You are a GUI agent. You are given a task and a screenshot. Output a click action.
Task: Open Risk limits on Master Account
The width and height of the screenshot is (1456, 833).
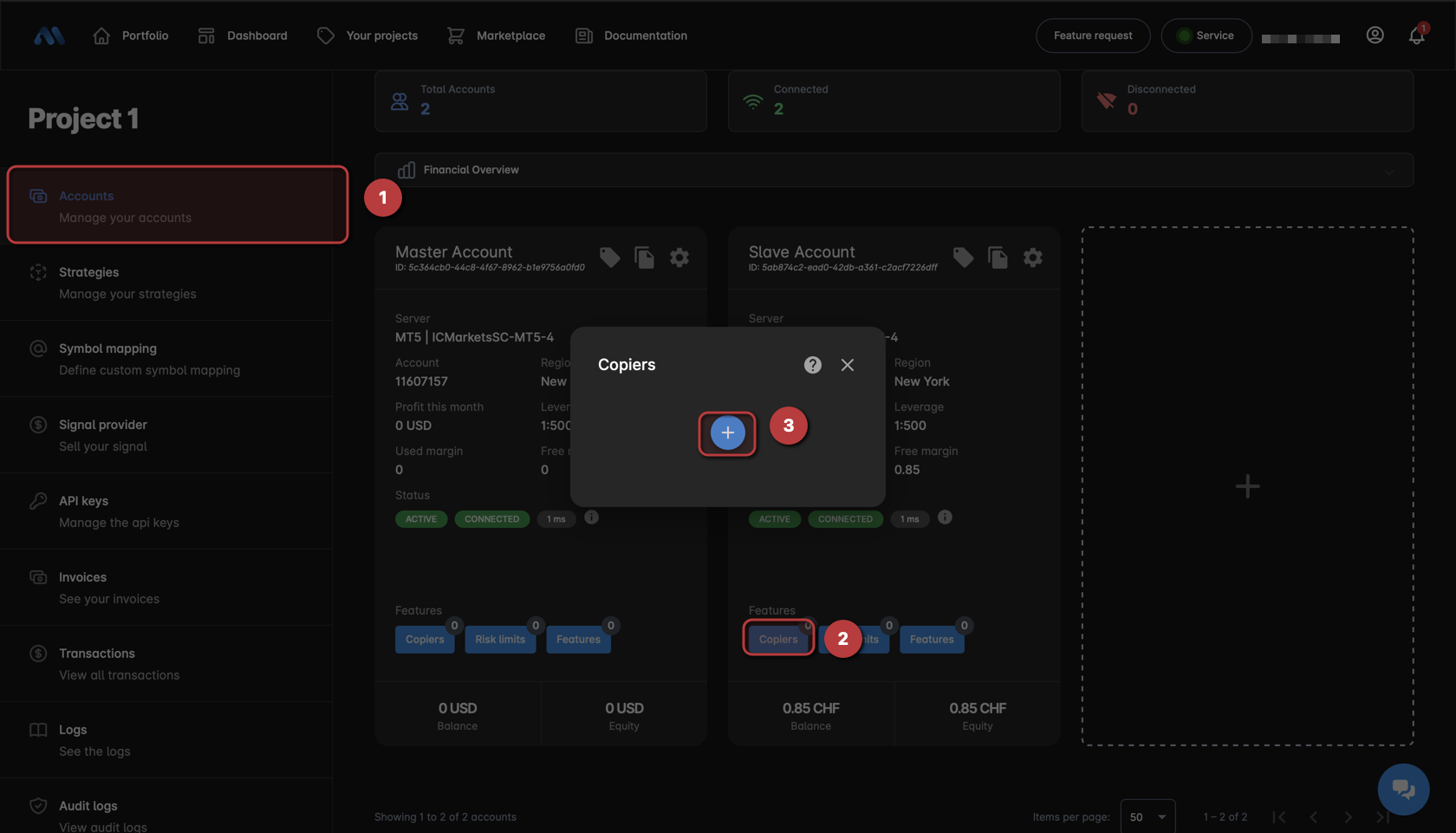500,640
